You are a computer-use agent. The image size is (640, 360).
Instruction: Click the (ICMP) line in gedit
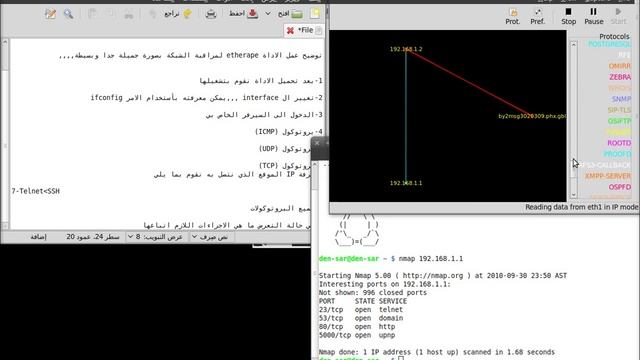coord(289,131)
